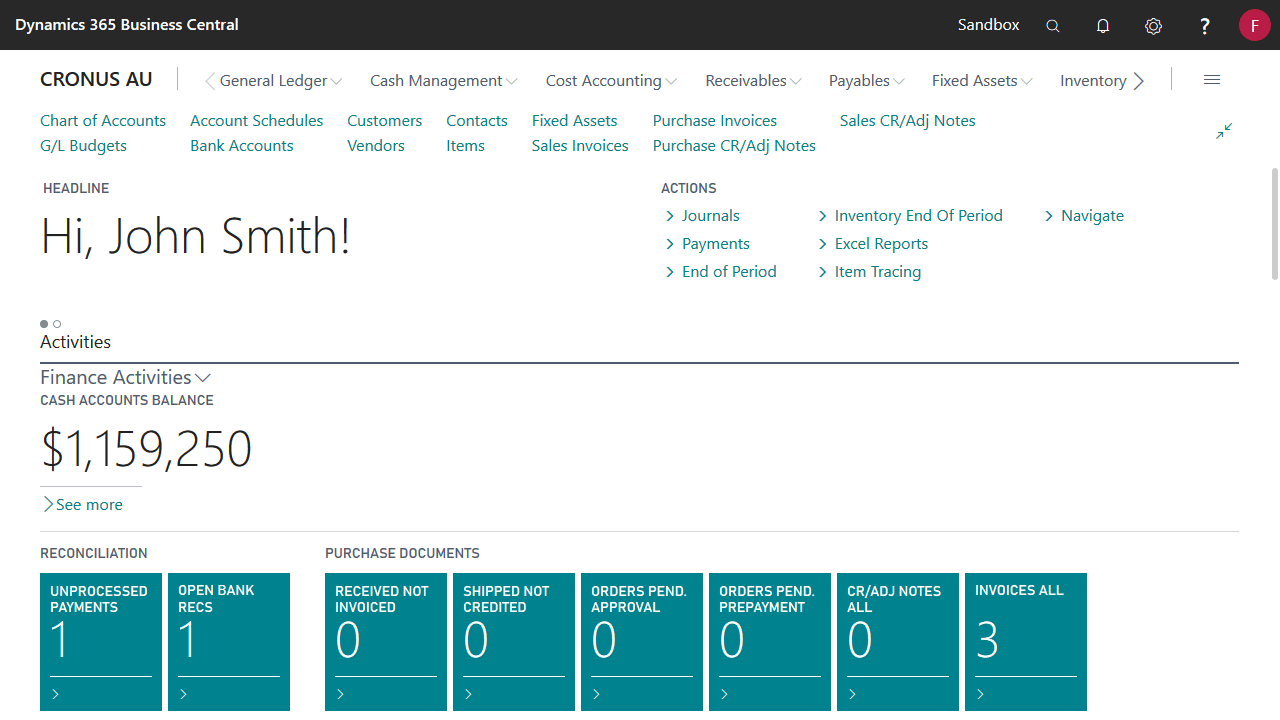This screenshot has height=720, width=1280.
Task: Click the $1,159,250 cash accounts balance
Action: tap(146, 449)
